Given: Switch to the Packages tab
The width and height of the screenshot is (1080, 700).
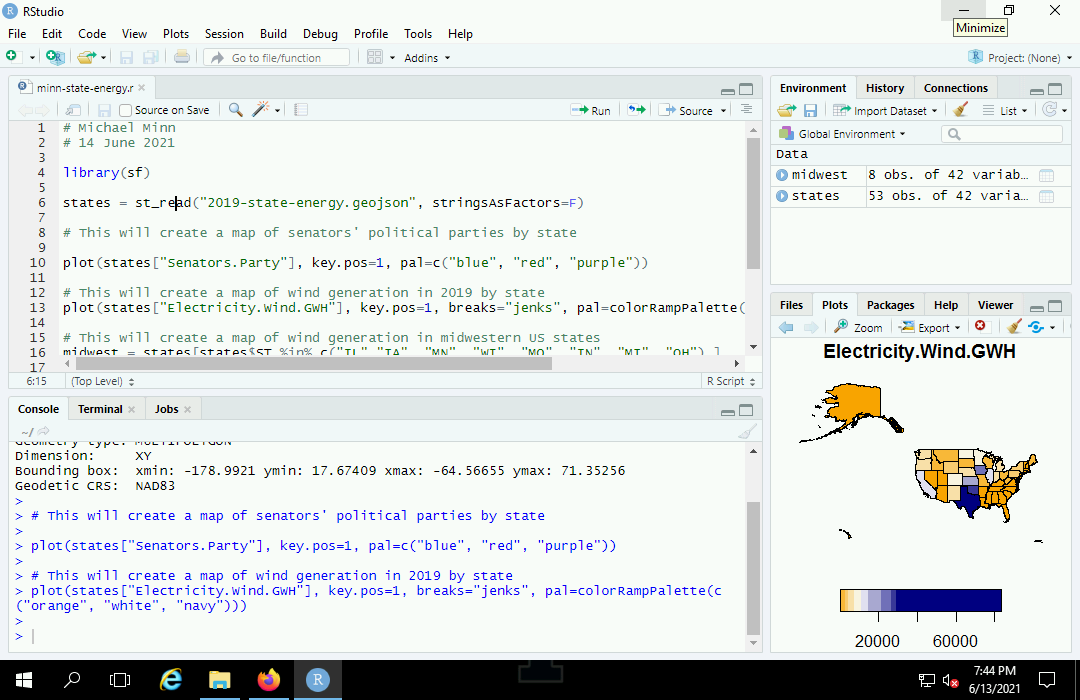Looking at the screenshot, I should tap(890, 305).
